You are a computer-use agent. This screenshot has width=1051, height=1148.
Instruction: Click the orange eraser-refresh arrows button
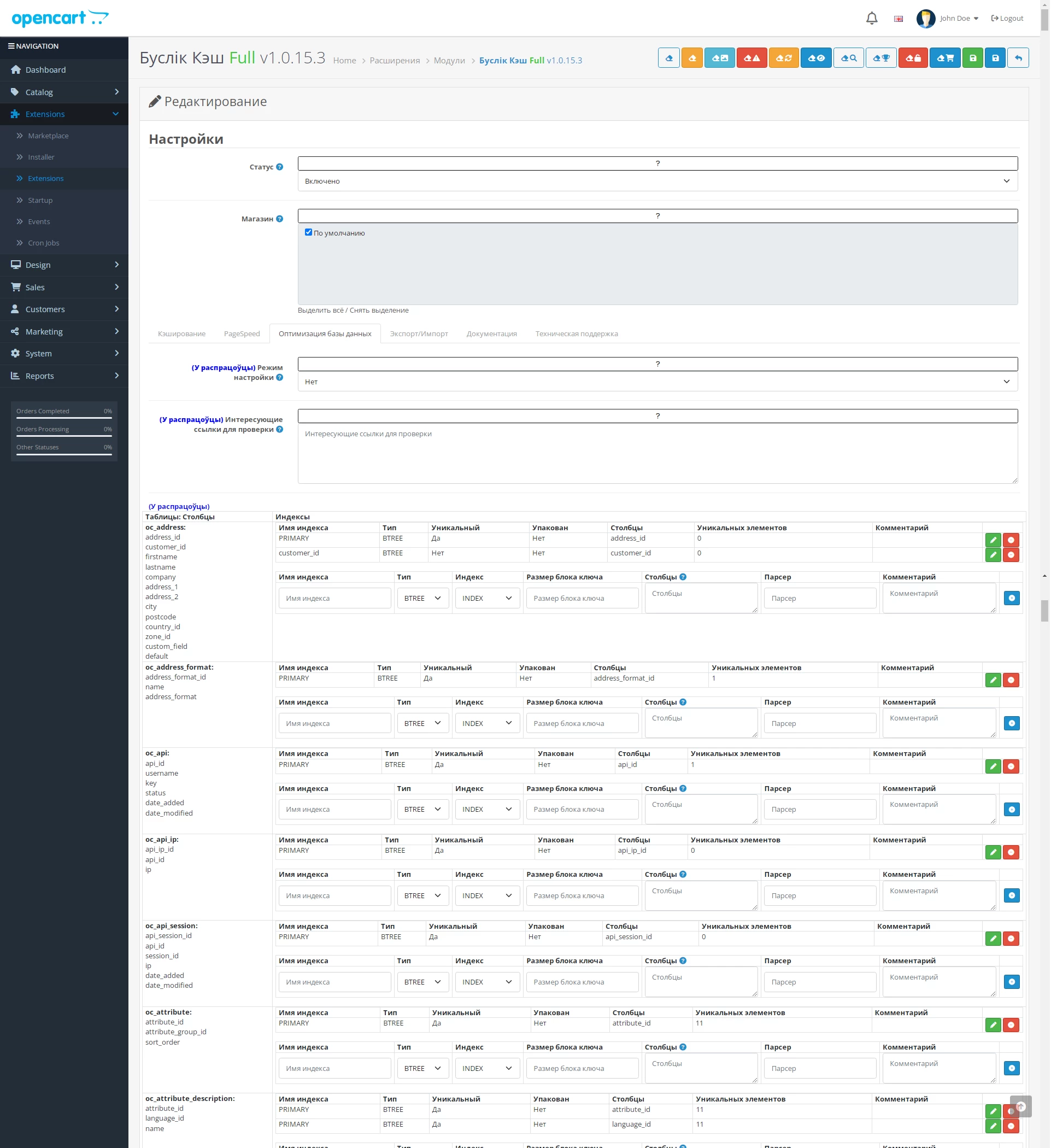click(x=784, y=58)
